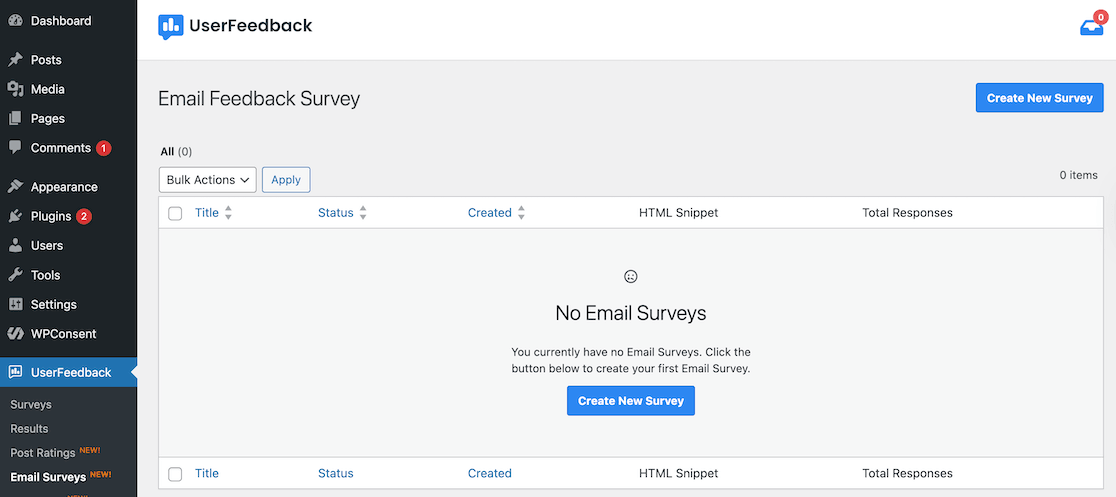Sort by Created using header arrows
This screenshot has height=497, width=1116.
(x=521, y=213)
